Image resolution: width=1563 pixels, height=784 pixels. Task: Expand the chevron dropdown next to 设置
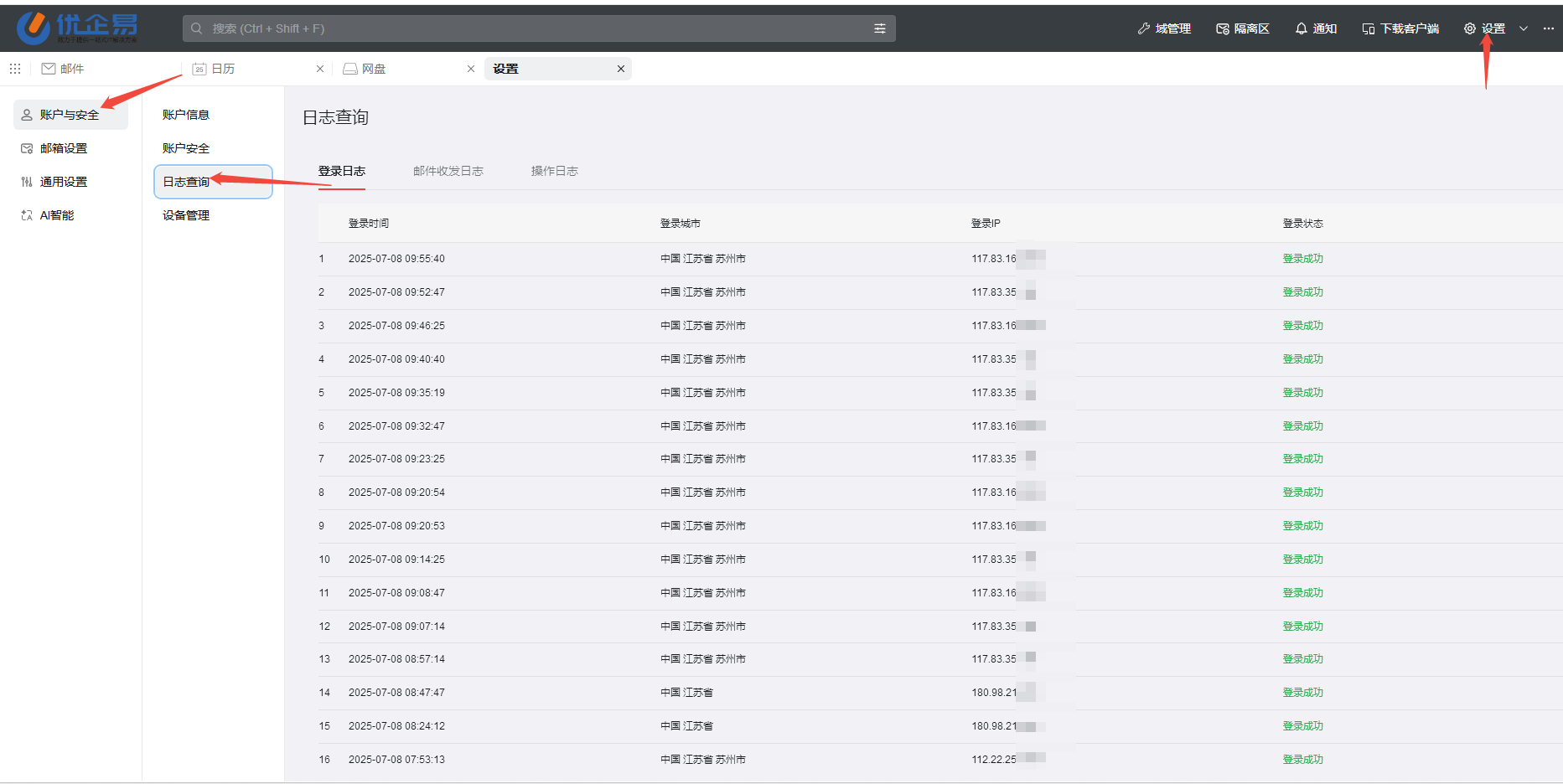pos(1524,28)
